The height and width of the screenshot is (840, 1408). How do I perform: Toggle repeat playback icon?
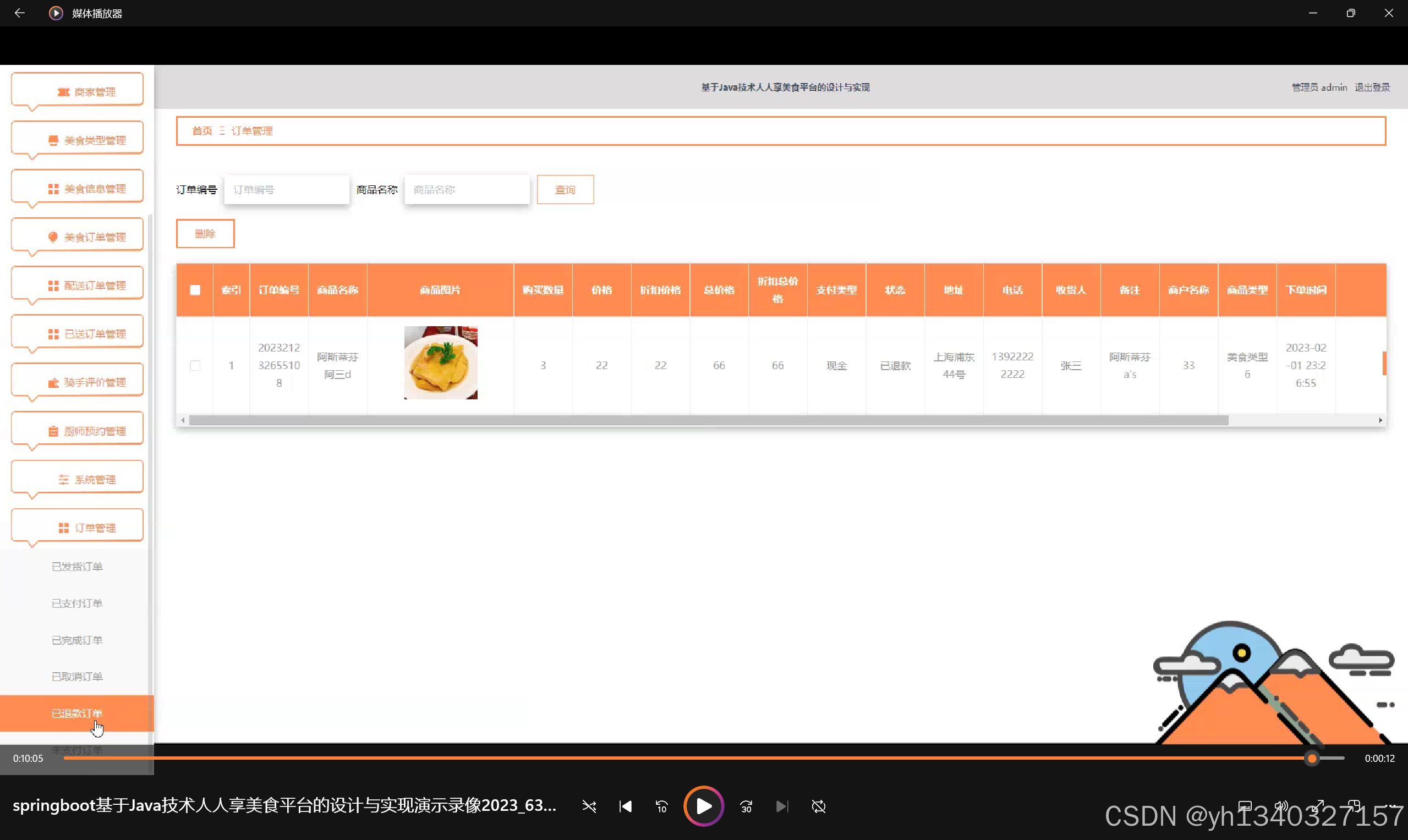pos(818,806)
